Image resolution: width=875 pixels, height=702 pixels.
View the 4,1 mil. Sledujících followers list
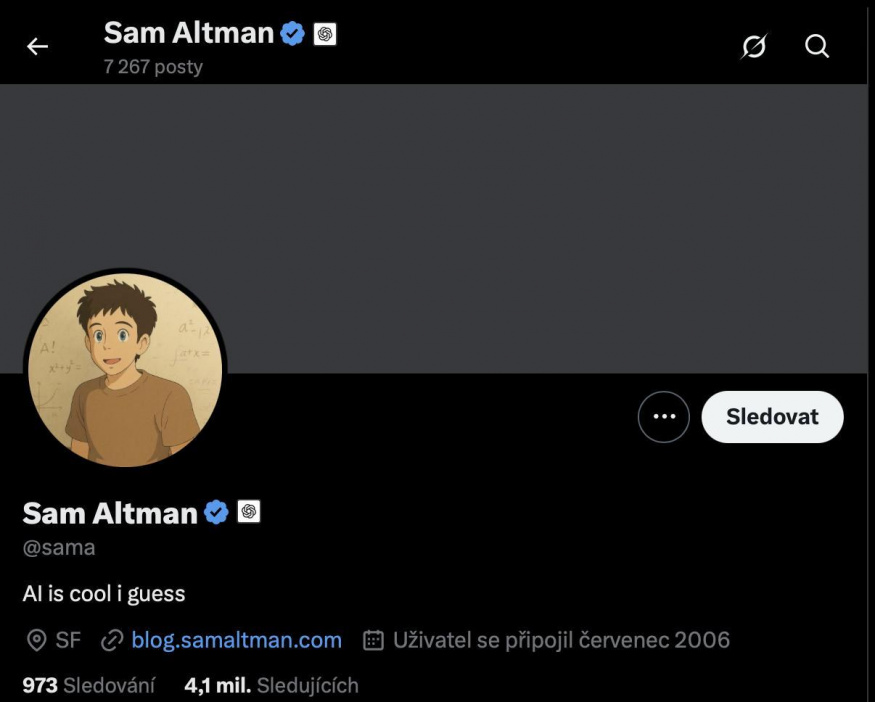click(270, 685)
